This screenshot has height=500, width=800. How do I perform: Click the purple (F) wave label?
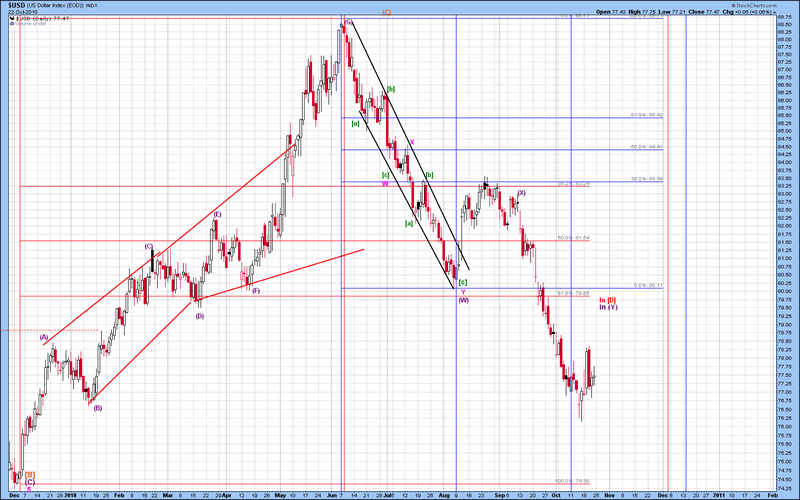(256, 291)
